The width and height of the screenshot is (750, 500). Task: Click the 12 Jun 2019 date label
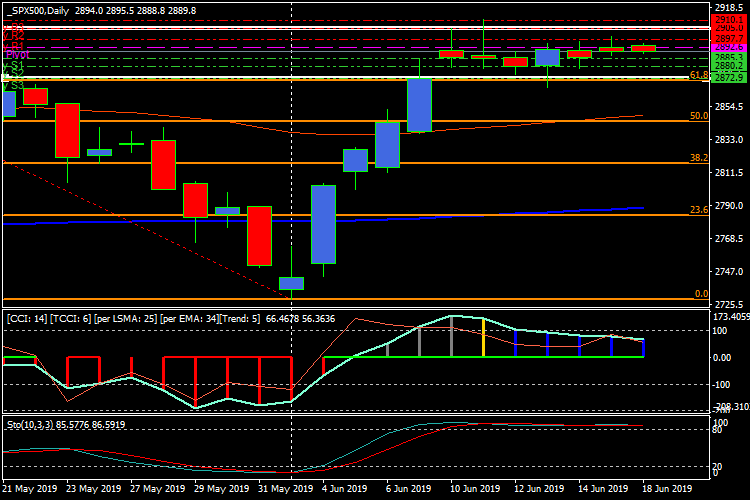coord(539,489)
